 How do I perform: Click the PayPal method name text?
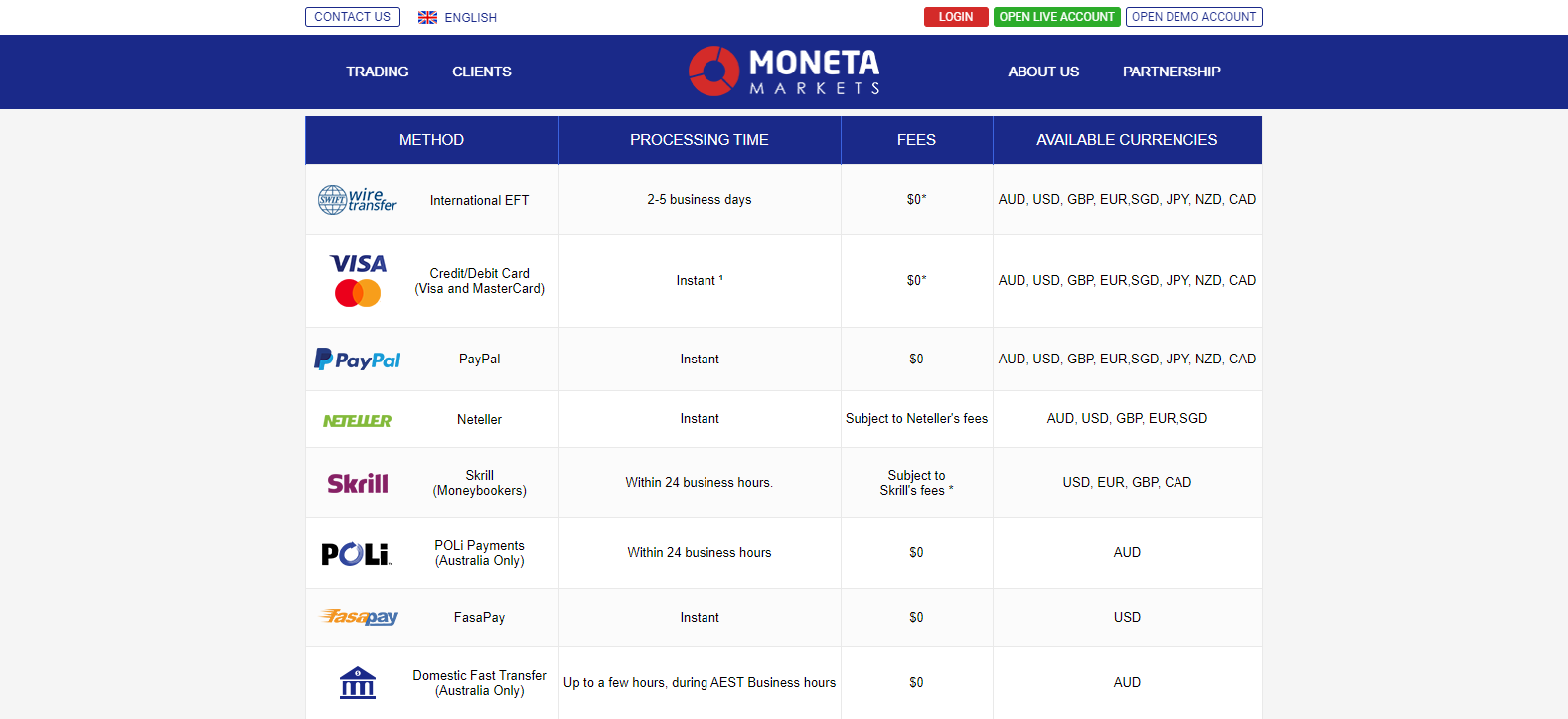(480, 359)
